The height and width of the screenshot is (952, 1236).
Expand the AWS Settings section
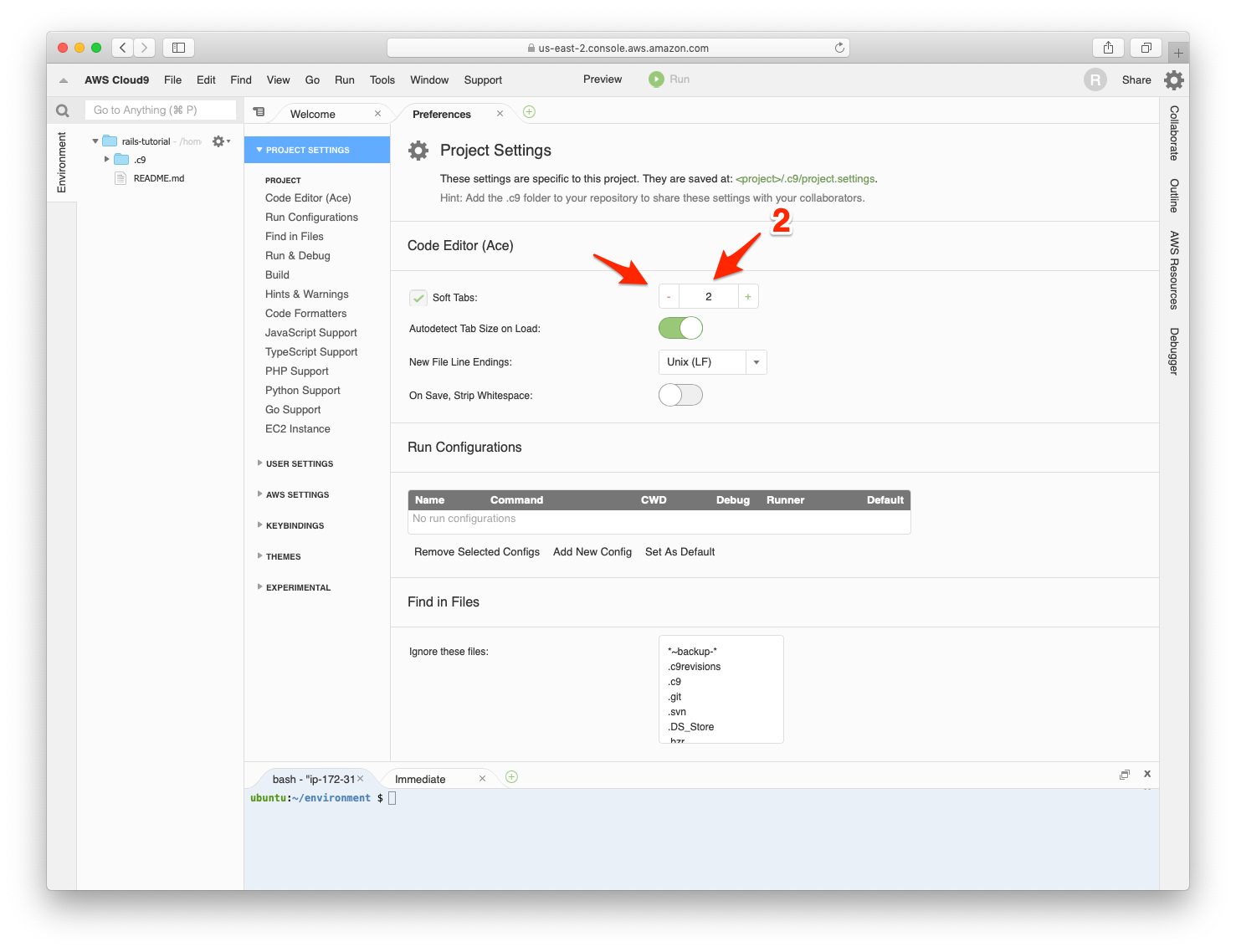coord(297,494)
